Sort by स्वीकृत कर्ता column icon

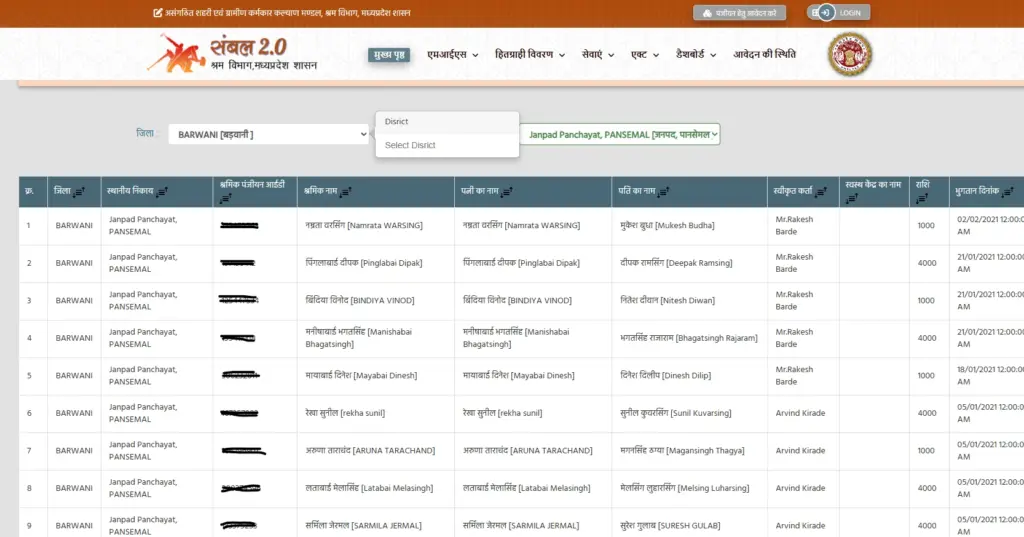[822, 192]
